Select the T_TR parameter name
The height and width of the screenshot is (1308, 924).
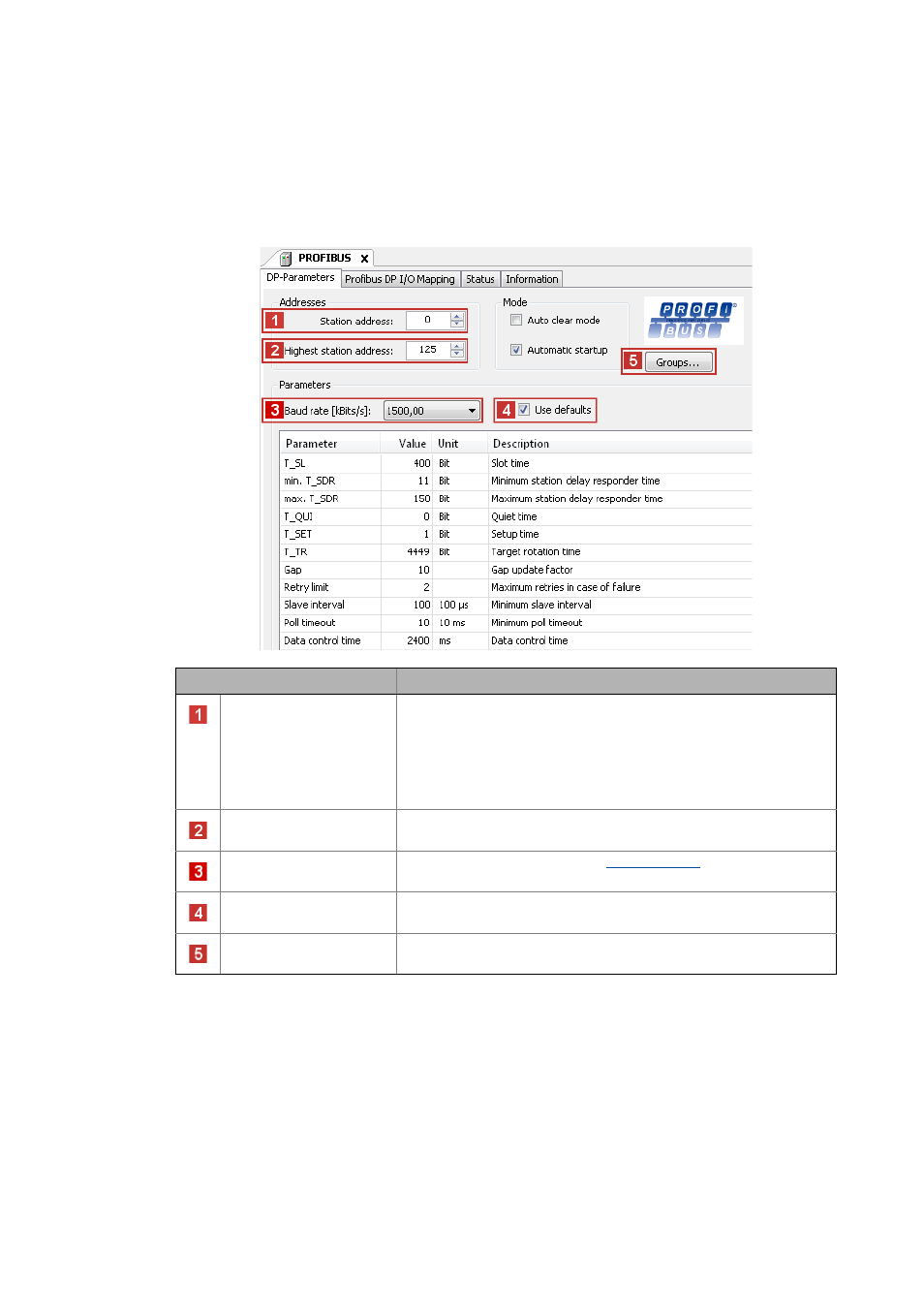pyautogui.click(x=295, y=552)
